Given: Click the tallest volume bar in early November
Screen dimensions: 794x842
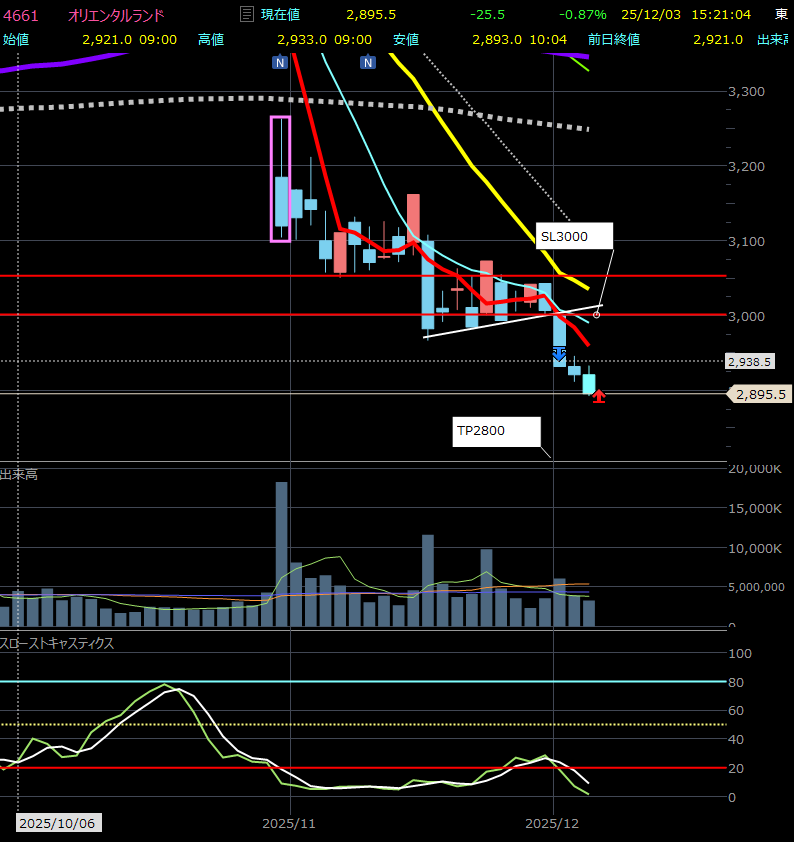Looking at the screenshot, I should (281, 554).
